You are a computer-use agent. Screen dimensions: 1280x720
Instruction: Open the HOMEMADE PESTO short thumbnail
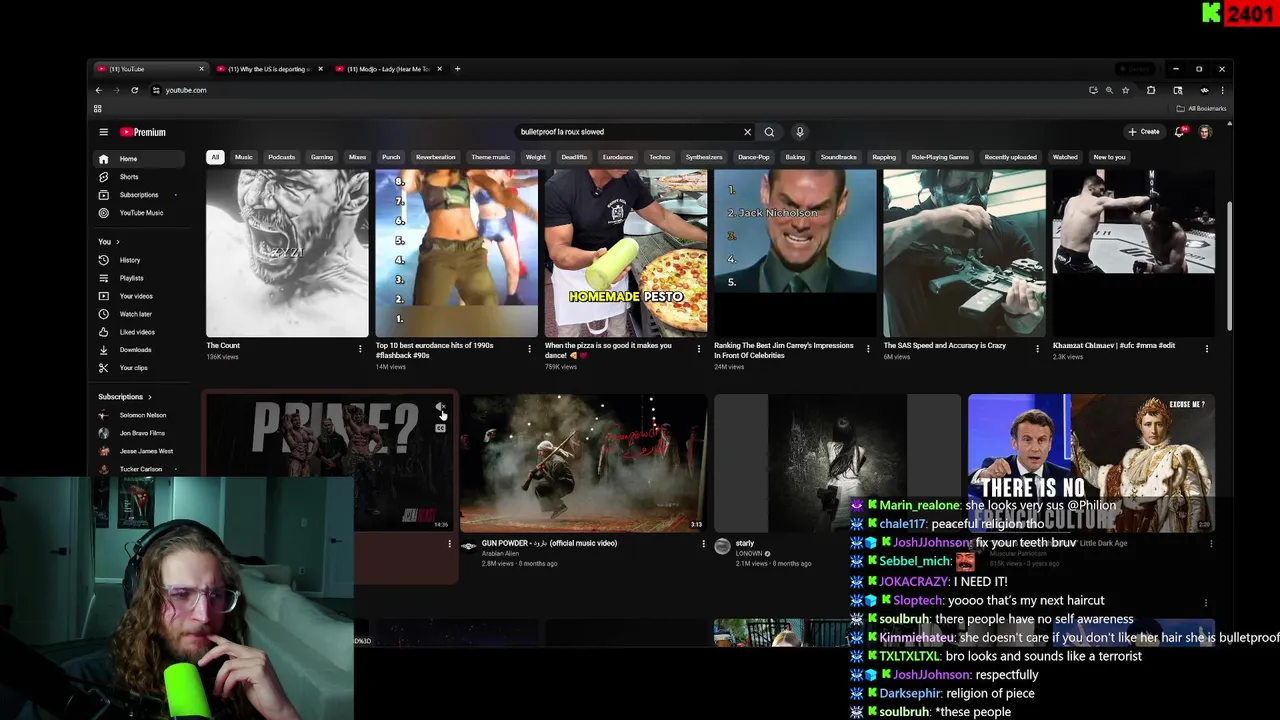[626, 253]
